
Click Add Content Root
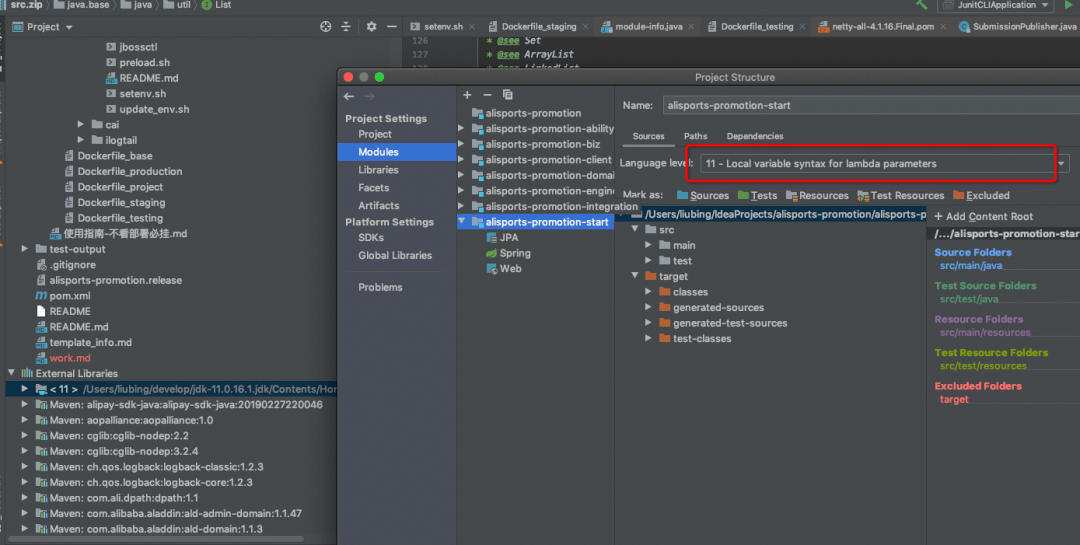pyautogui.click(x=984, y=216)
